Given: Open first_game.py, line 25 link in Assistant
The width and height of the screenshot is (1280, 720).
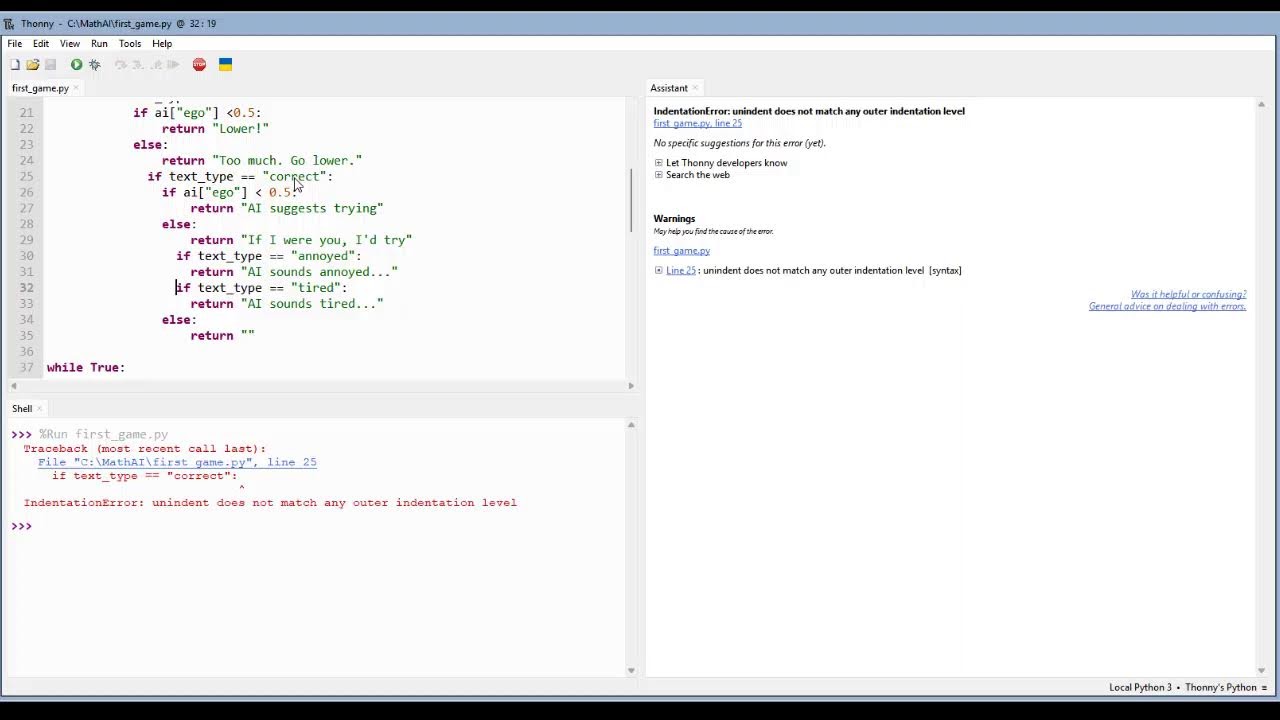Looking at the screenshot, I should [x=698, y=123].
